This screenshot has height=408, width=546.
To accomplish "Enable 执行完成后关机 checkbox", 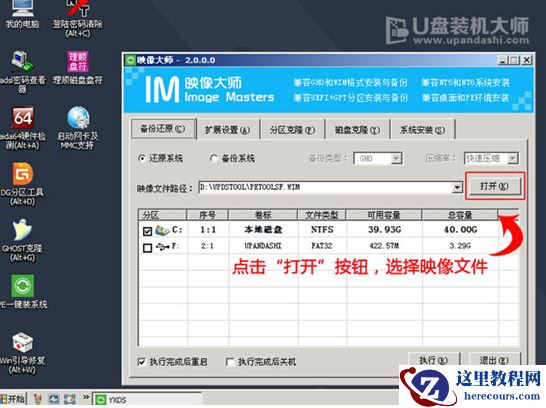I will click(229, 362).
